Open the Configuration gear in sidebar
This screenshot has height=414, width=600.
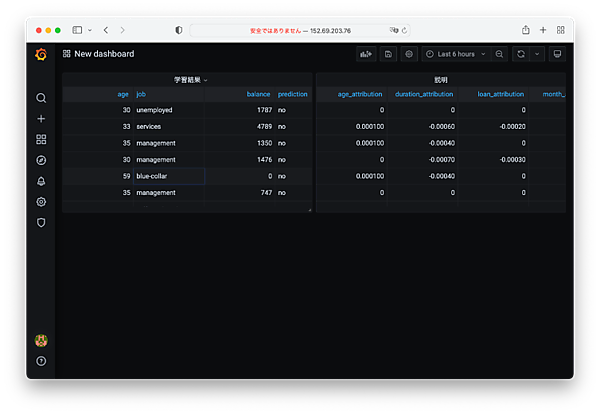tap(41, 202)
